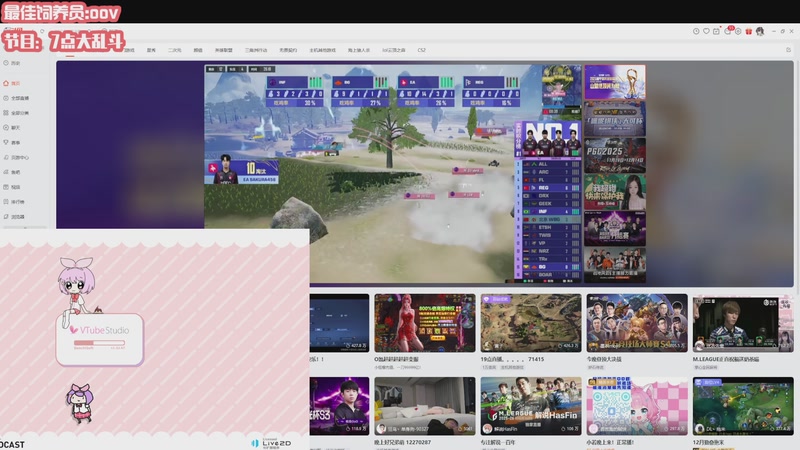
Task: Open the four-squares categories sidebar icon
Action: [6, 113]
